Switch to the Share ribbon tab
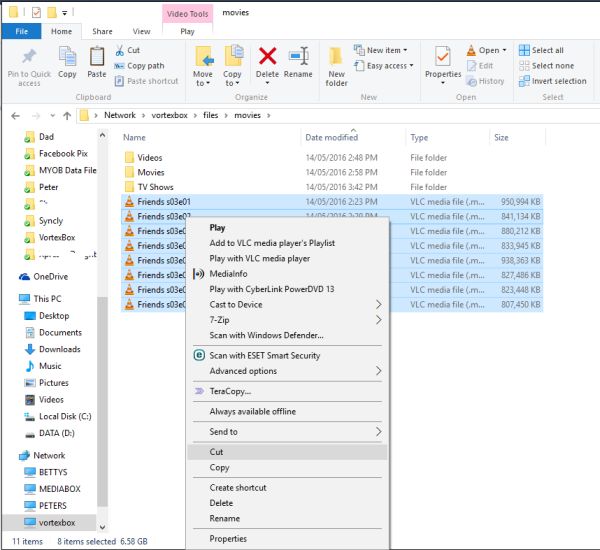The height and width of the screenshot is (550, 600). point(102,31)
